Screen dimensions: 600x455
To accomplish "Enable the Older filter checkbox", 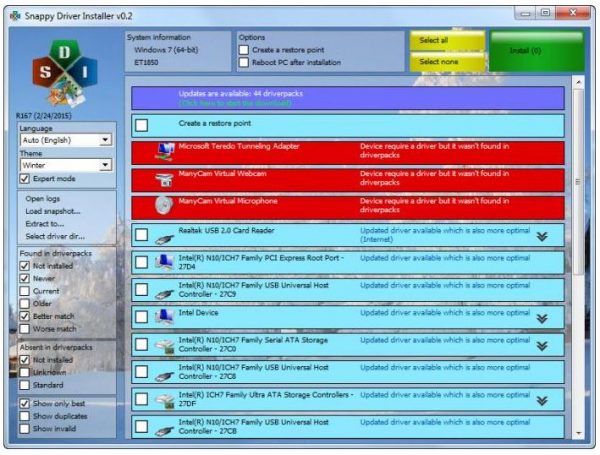I will pyautogui.click(x=24, y=303).
